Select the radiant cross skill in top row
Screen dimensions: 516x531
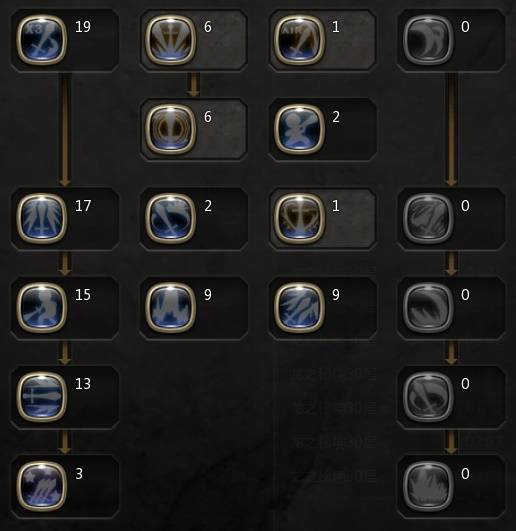pyautogui.click(x=170, y=40)
